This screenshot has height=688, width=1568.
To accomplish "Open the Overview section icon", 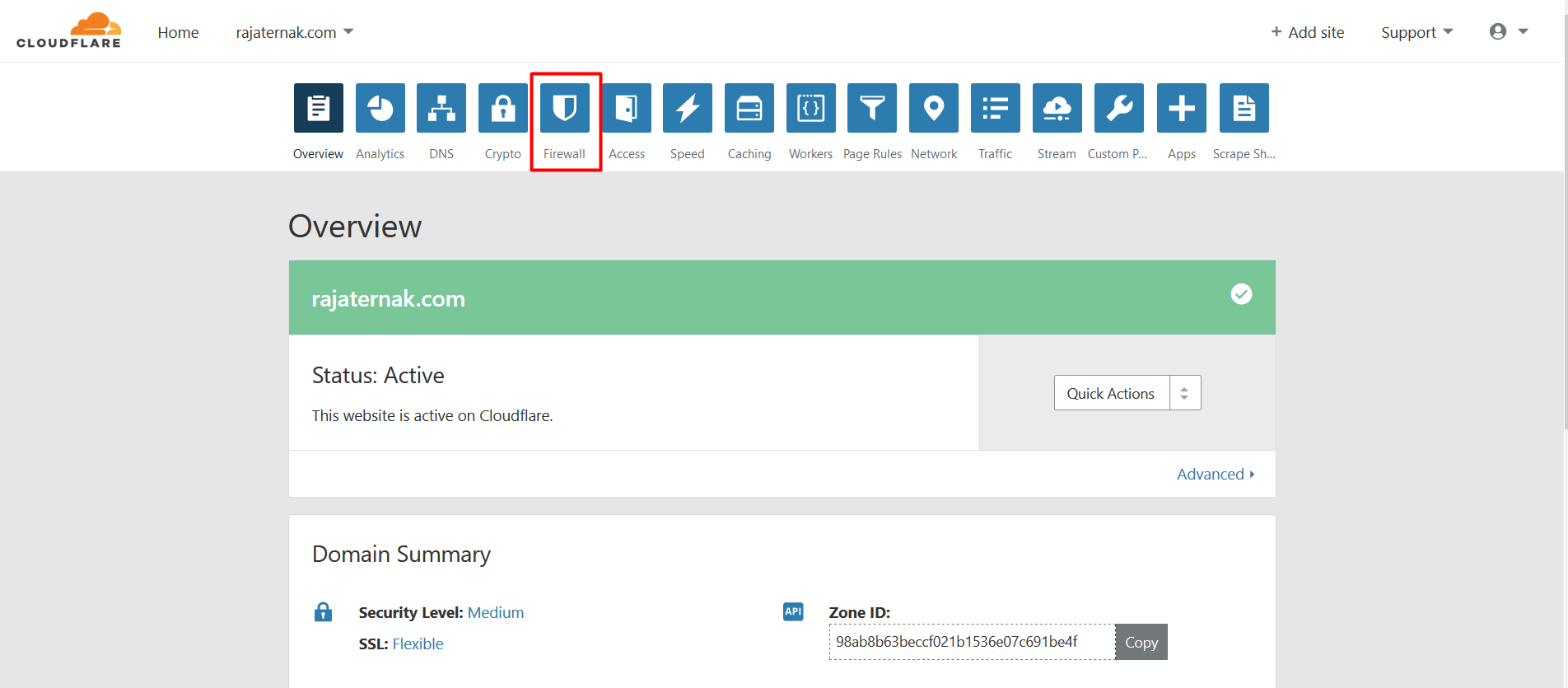I will click(319, 108).
